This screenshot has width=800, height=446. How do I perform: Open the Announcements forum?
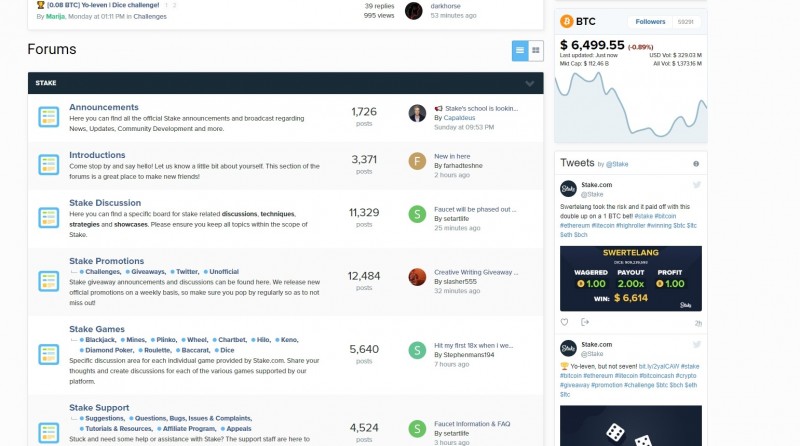click(x=104, y=107)
